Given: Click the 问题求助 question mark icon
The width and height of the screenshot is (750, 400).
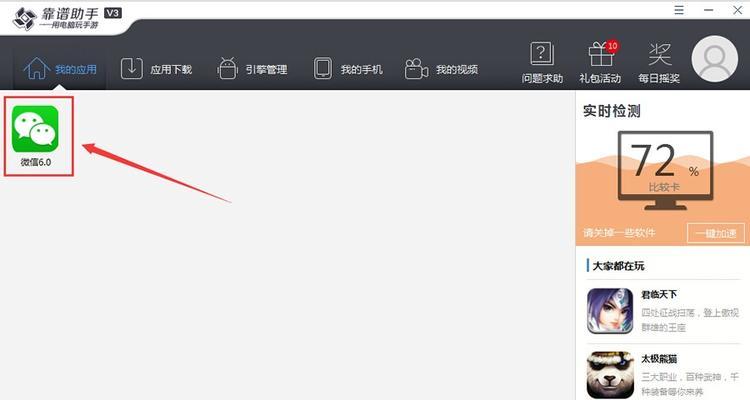Looking at the screenshot, I should pos(542,54).
